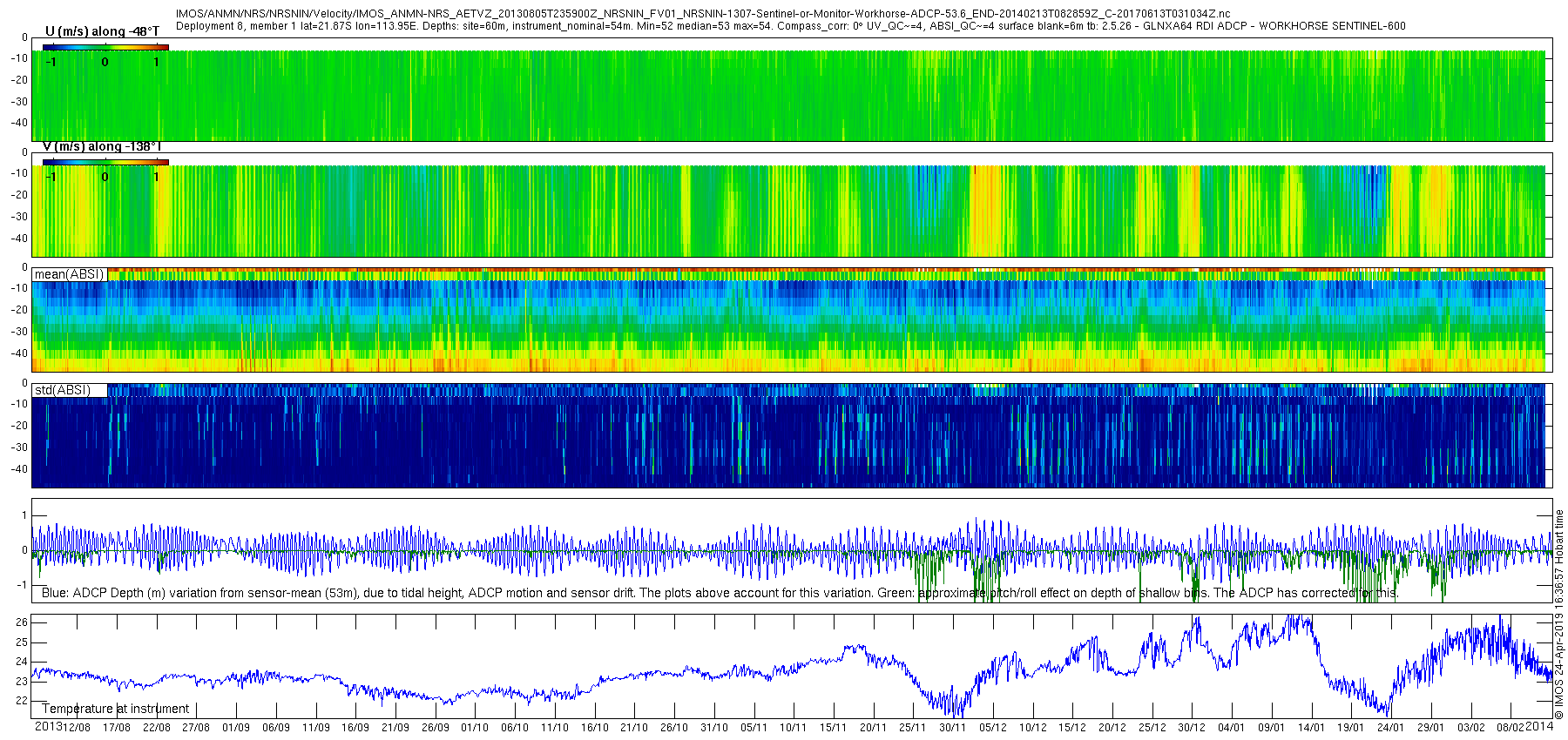Click the '-30' depth tick of the mean(ABSI) panel
This screenshot has height=740, width=1568.
click(x=19, y=332)
